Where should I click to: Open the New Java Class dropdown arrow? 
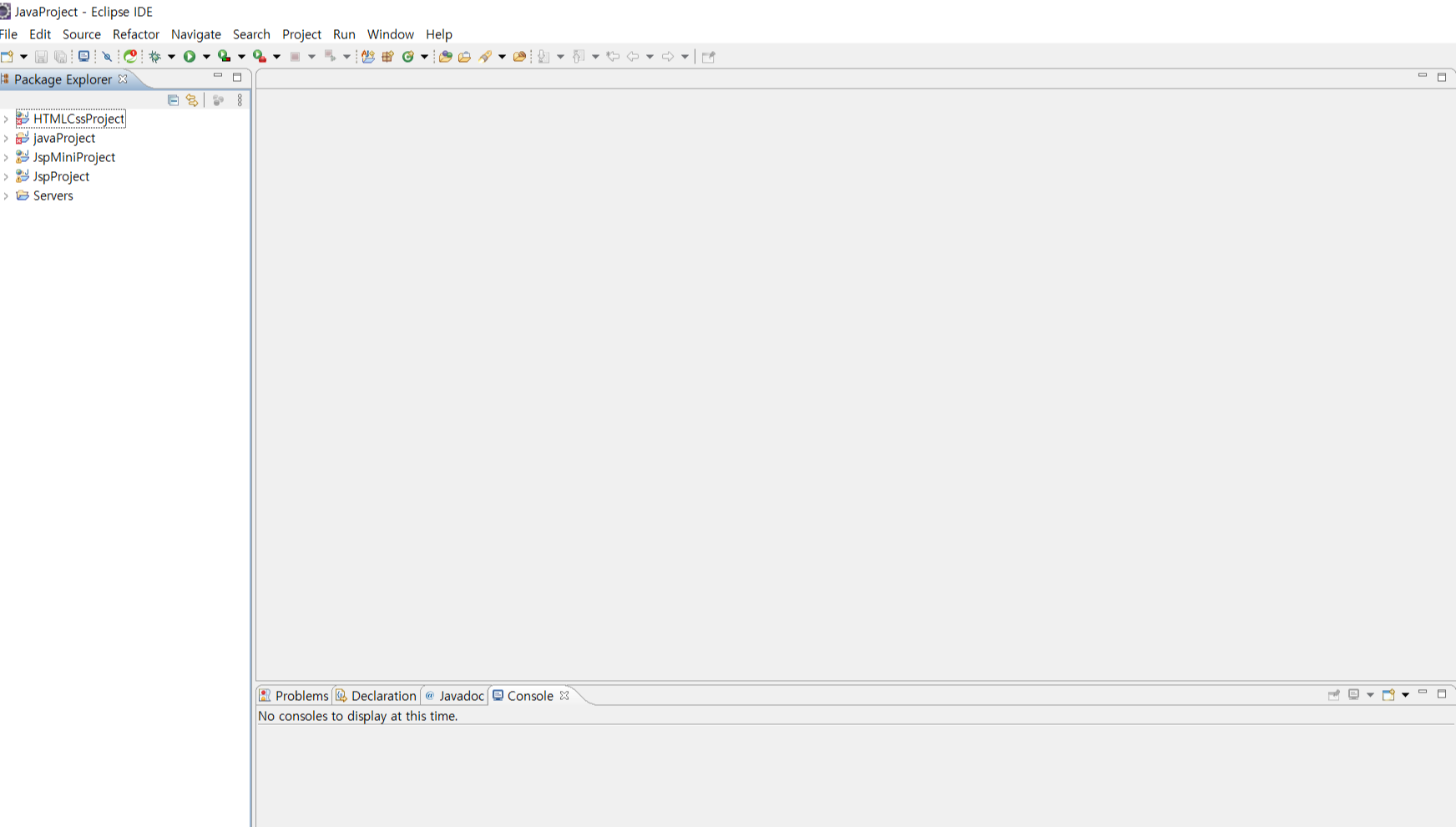[x=424, y=57]
